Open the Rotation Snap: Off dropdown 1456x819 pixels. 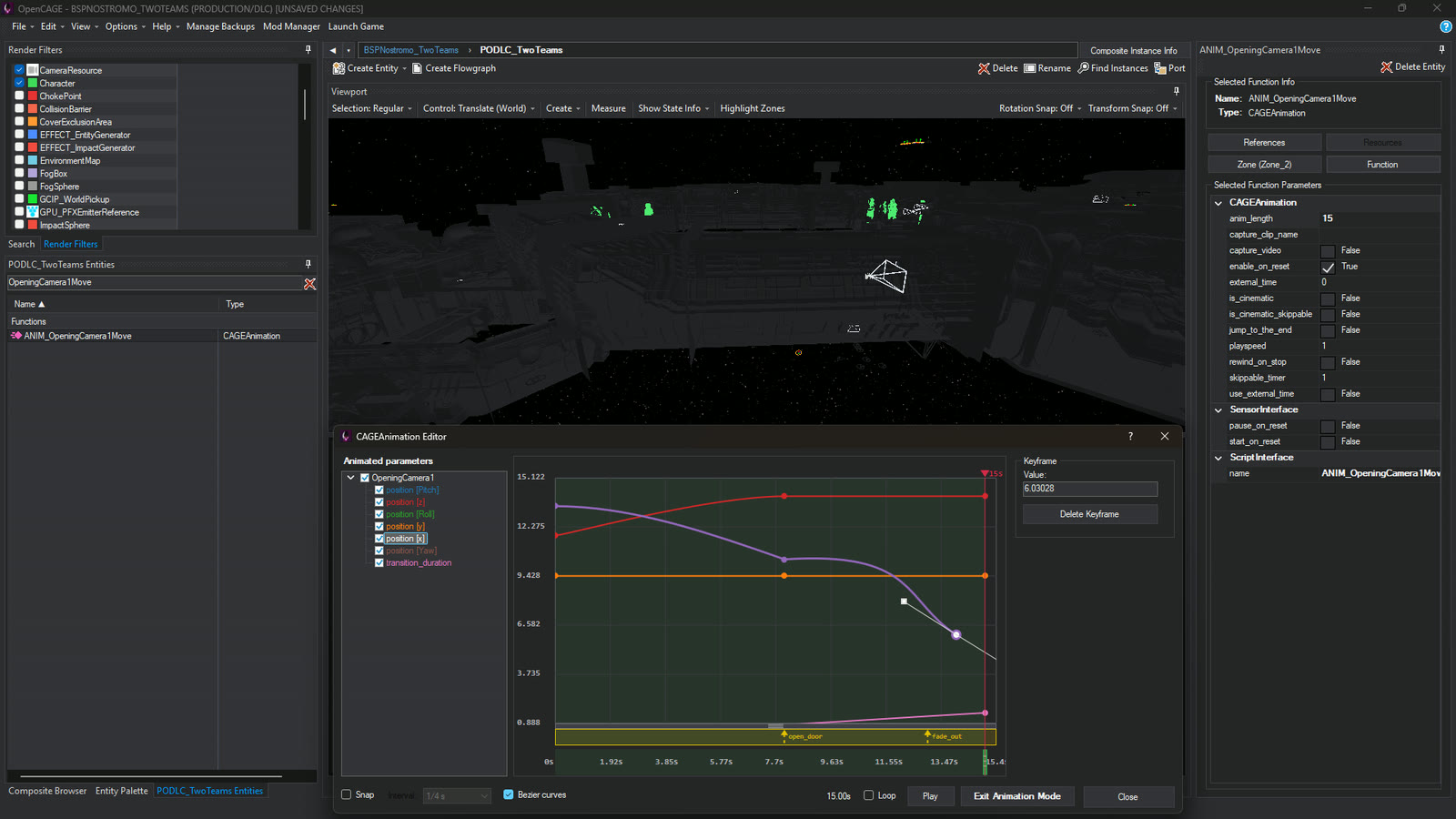point(1040,108)
